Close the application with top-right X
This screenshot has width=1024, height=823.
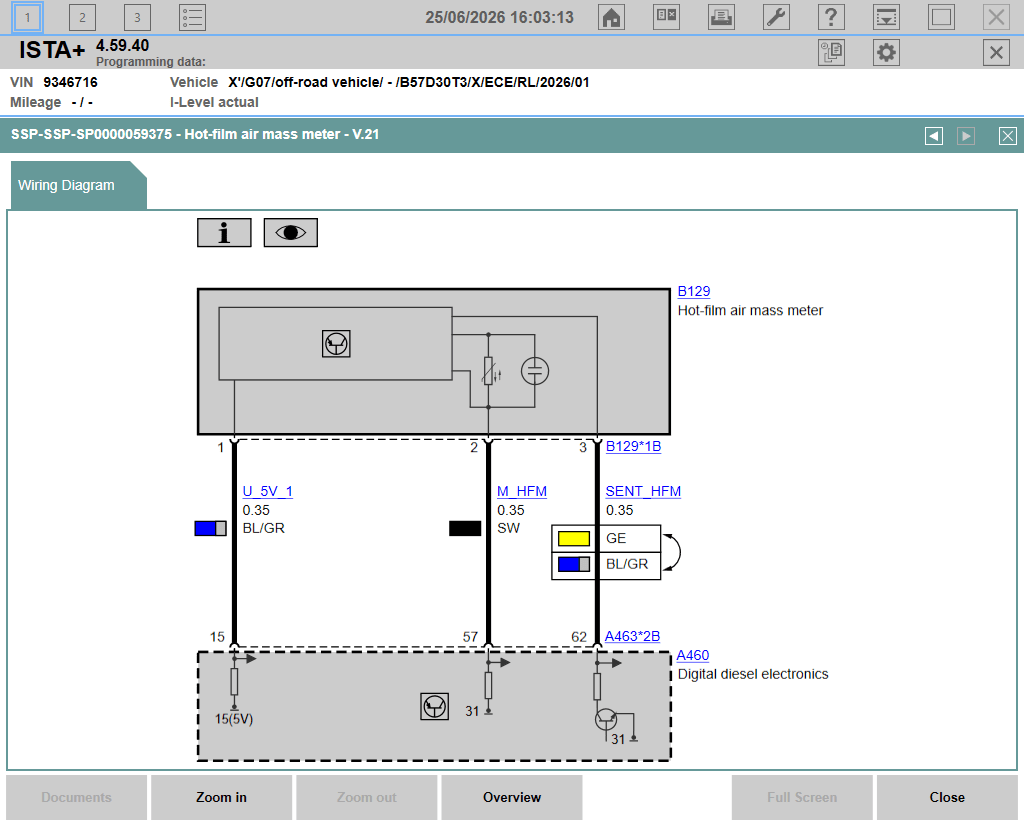click(996, 17)
